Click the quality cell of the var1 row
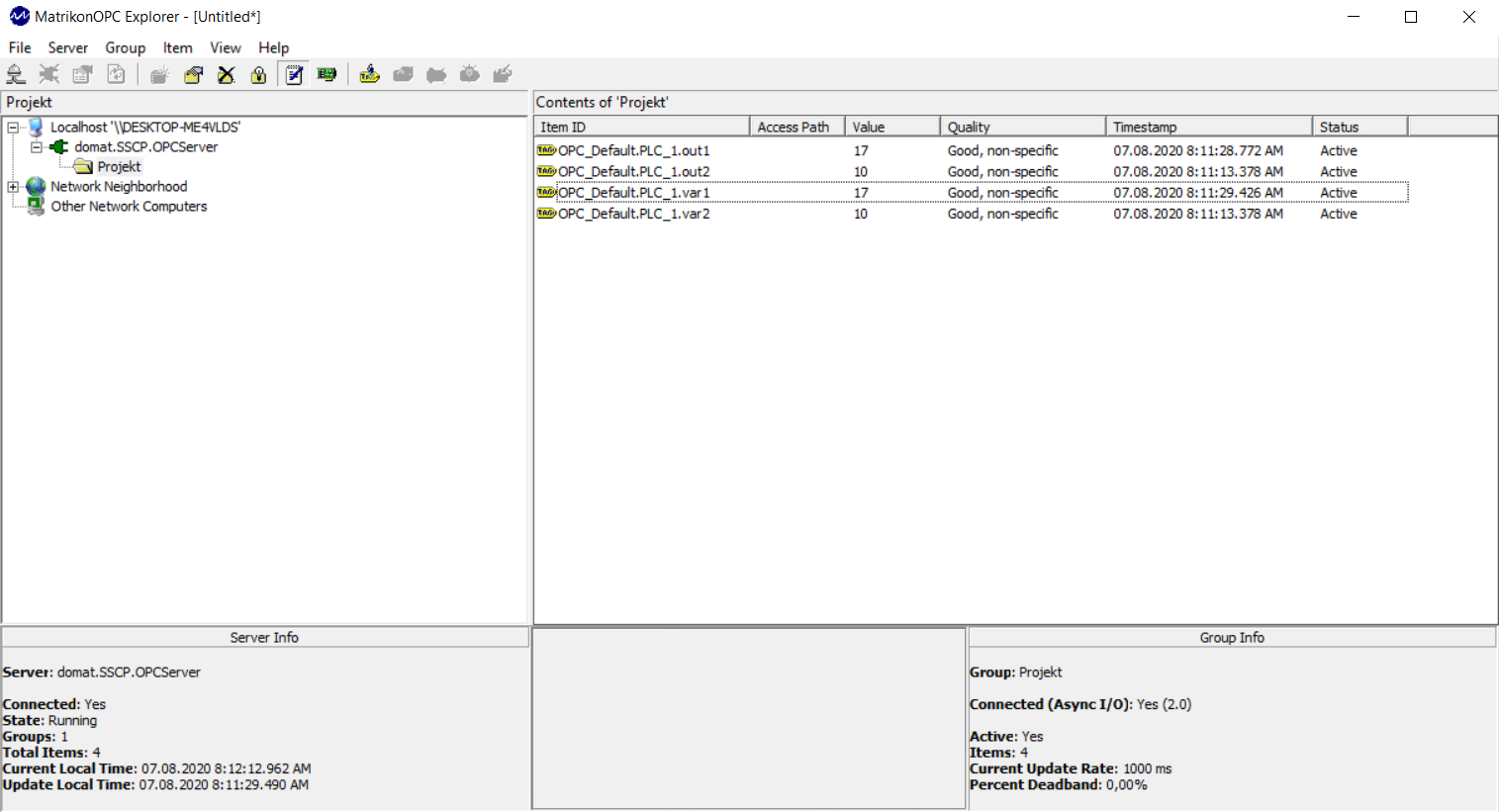1499x812 pixels. (x=1003, y=193)
